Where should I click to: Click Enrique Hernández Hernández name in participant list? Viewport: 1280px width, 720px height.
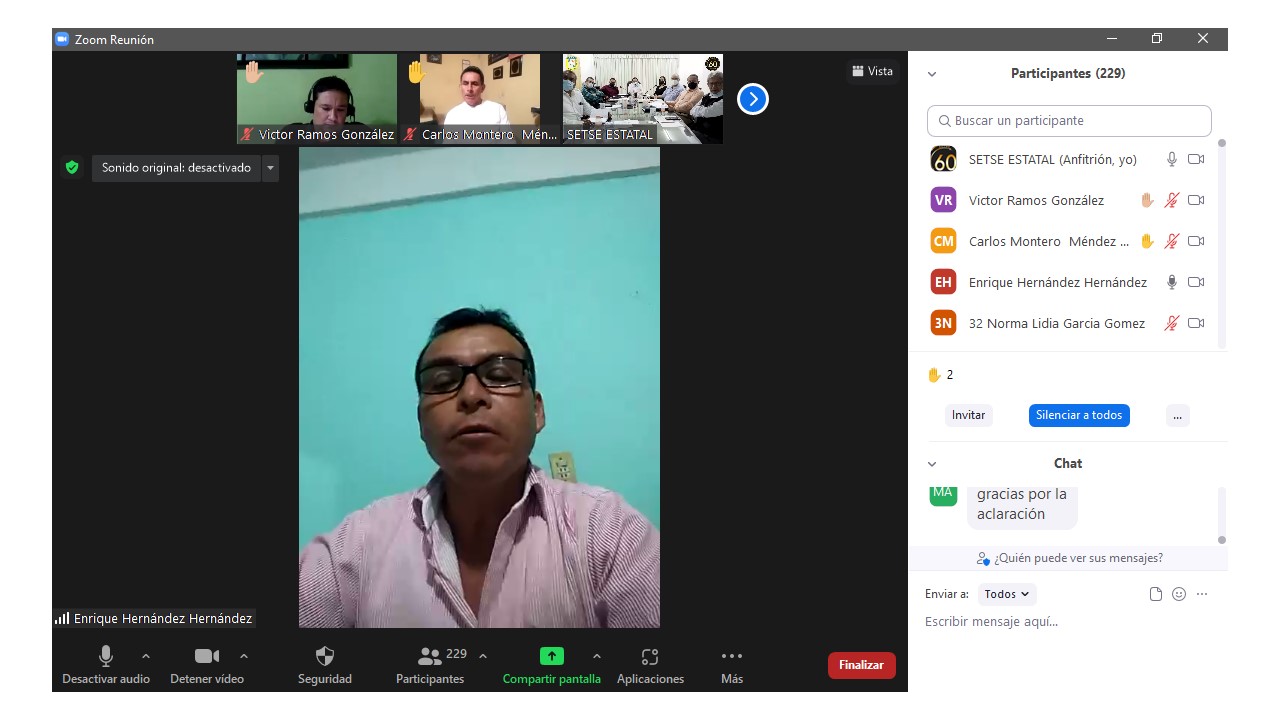(x=1058, y=283)
